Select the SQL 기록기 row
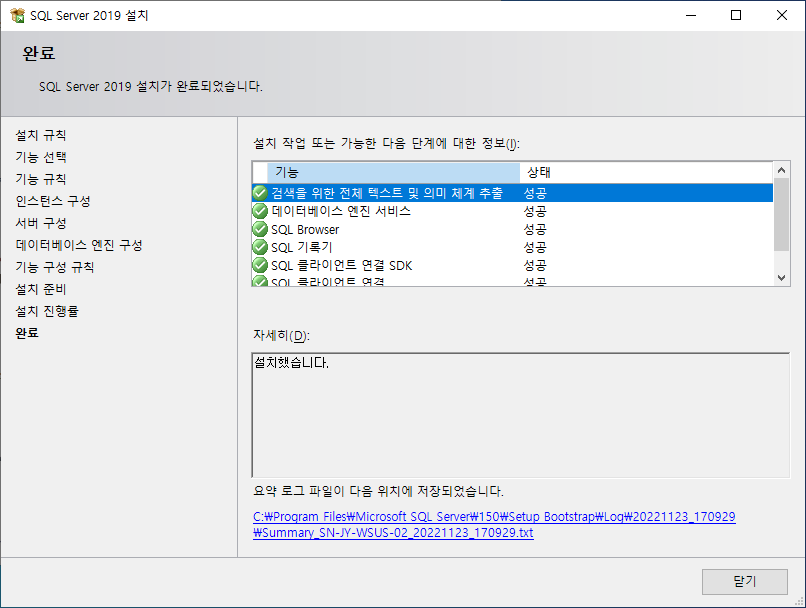806x608 pixels. (x=512, y=247)
